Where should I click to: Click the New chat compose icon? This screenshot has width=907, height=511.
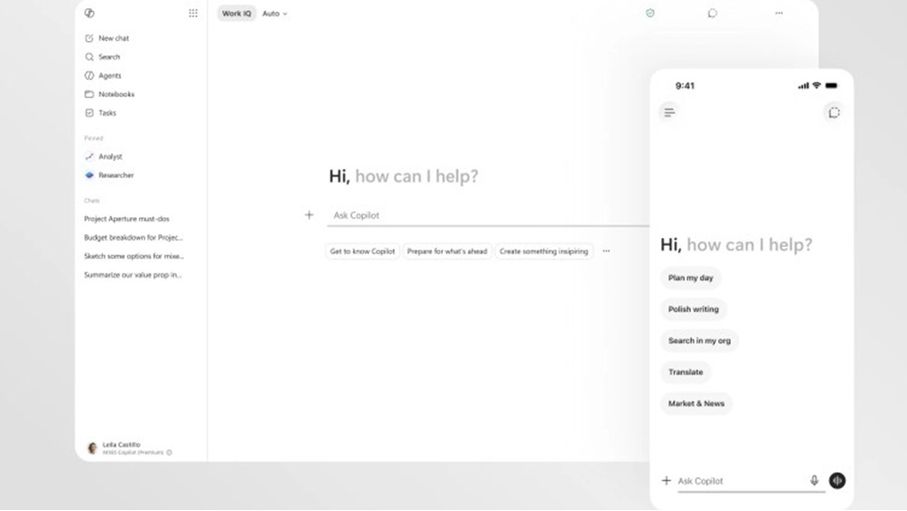tap(89, 38)
